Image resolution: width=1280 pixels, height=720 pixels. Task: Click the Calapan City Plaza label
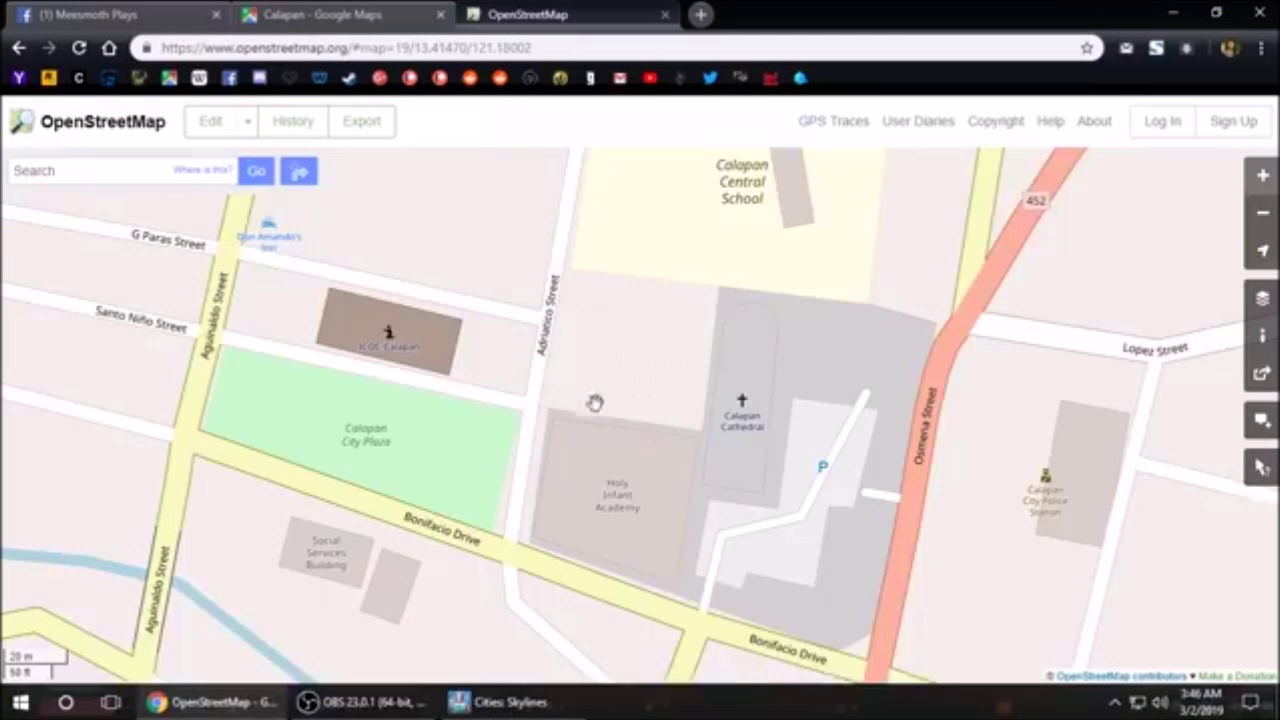[366, 435]
